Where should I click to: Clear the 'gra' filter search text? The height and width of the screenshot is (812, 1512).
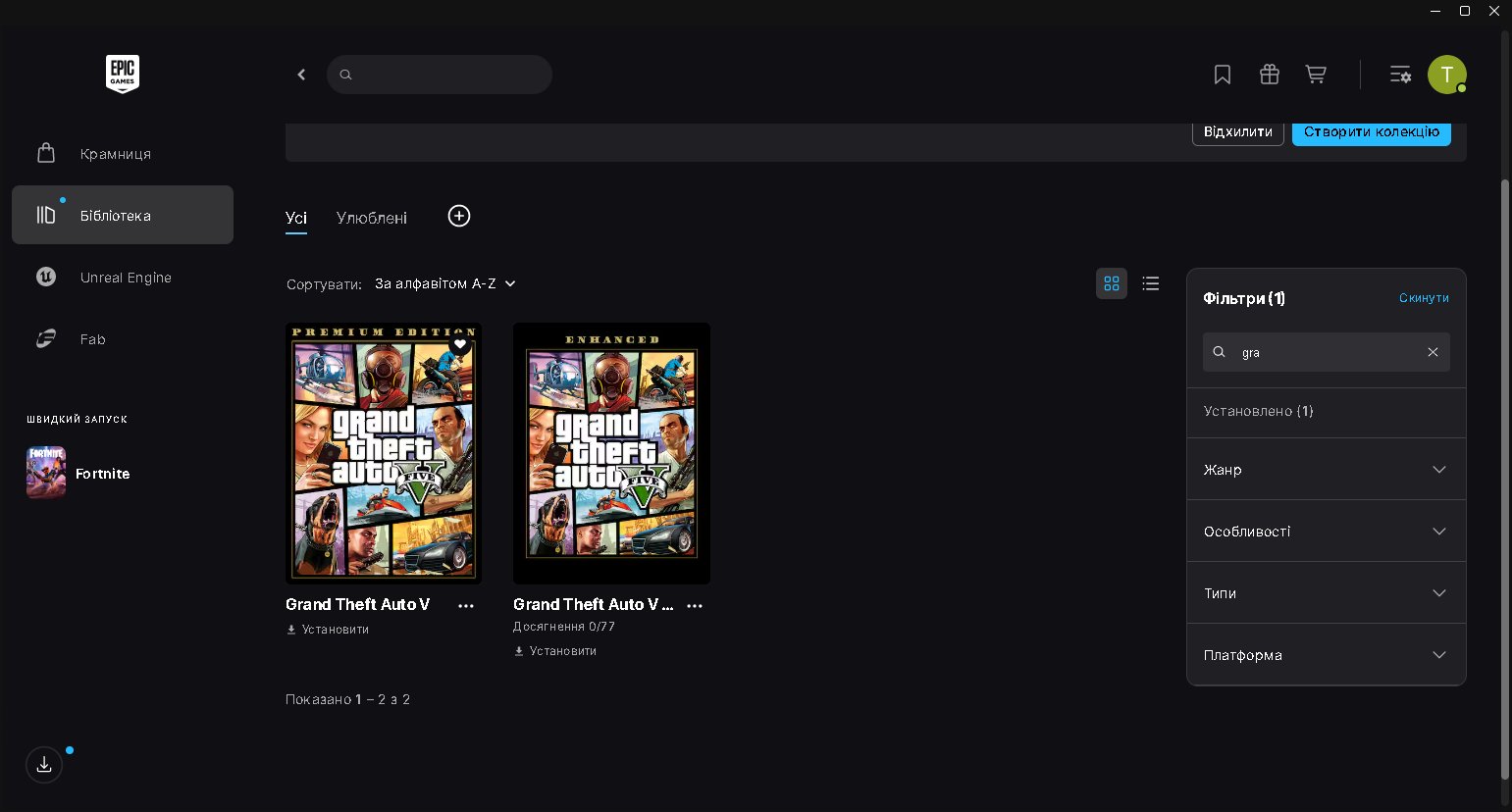(1433, 352)
